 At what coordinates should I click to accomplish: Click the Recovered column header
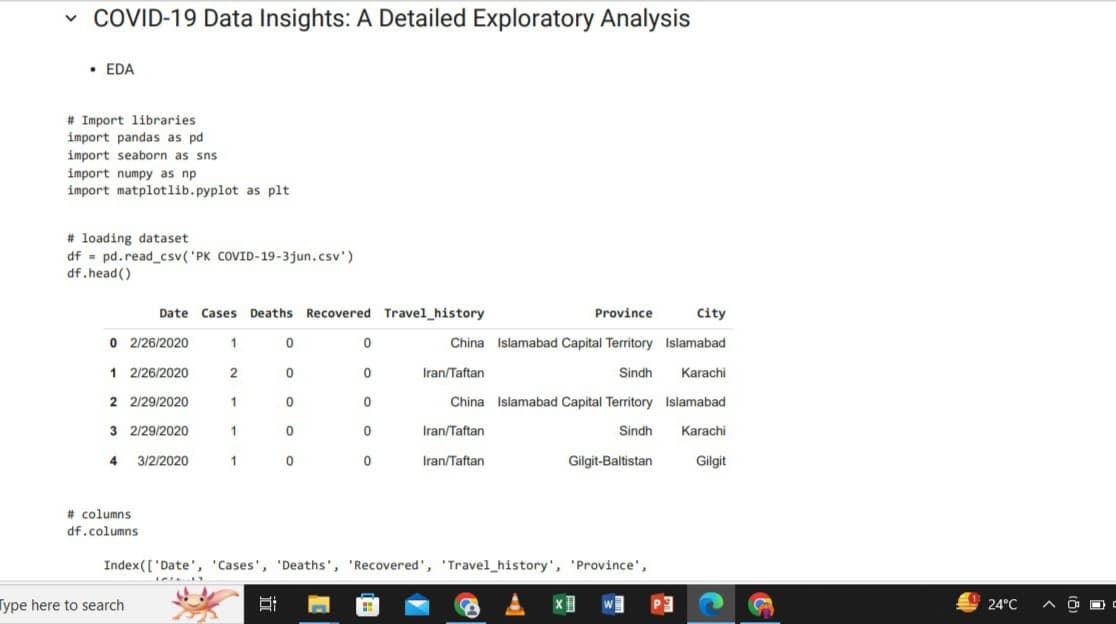(x=338, y=313)
